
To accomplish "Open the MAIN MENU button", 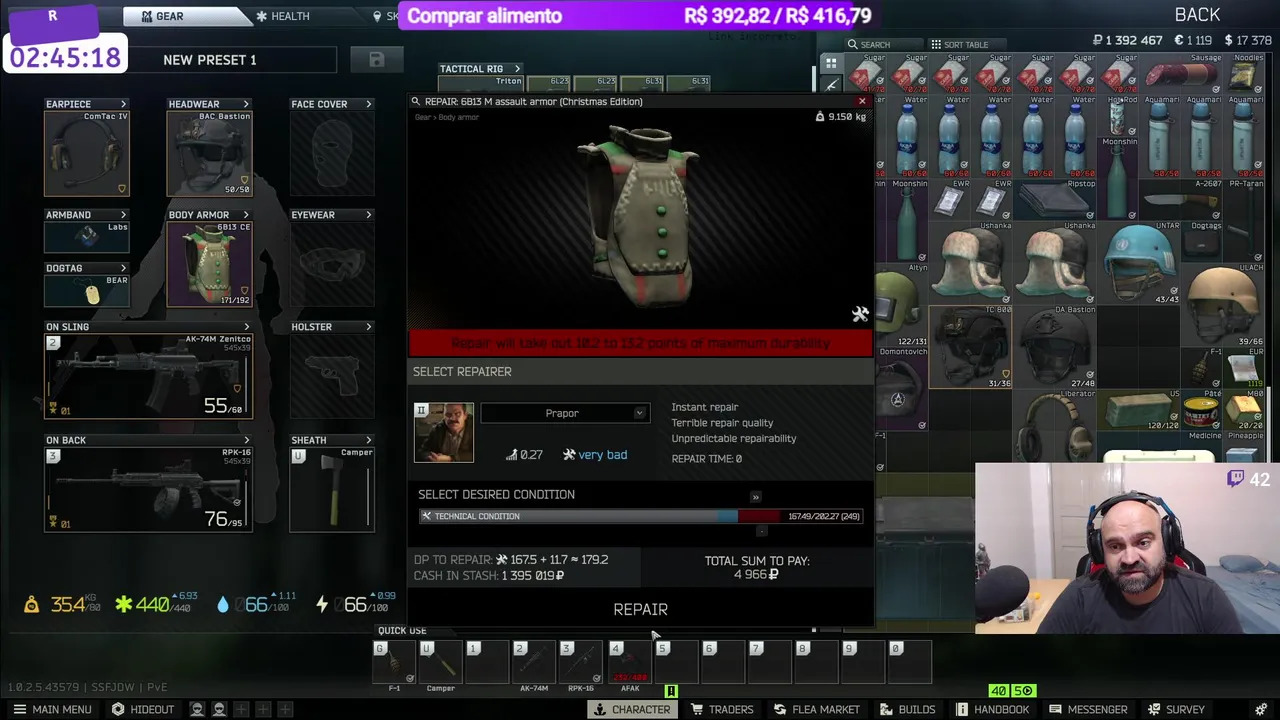I will click(x=52, y=709).
